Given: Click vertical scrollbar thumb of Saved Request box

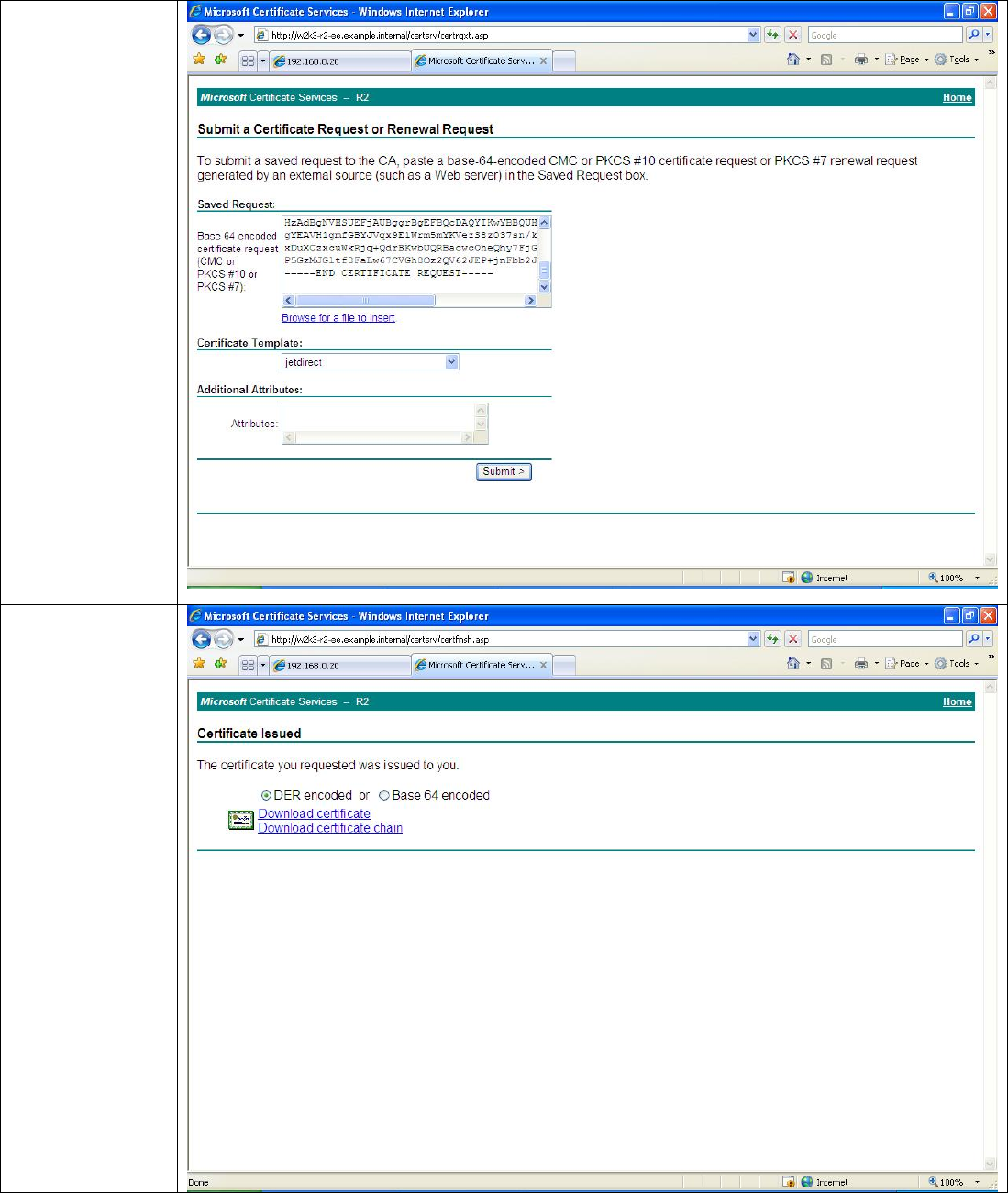Looking at the screenshot, I should tap(544, 270).
